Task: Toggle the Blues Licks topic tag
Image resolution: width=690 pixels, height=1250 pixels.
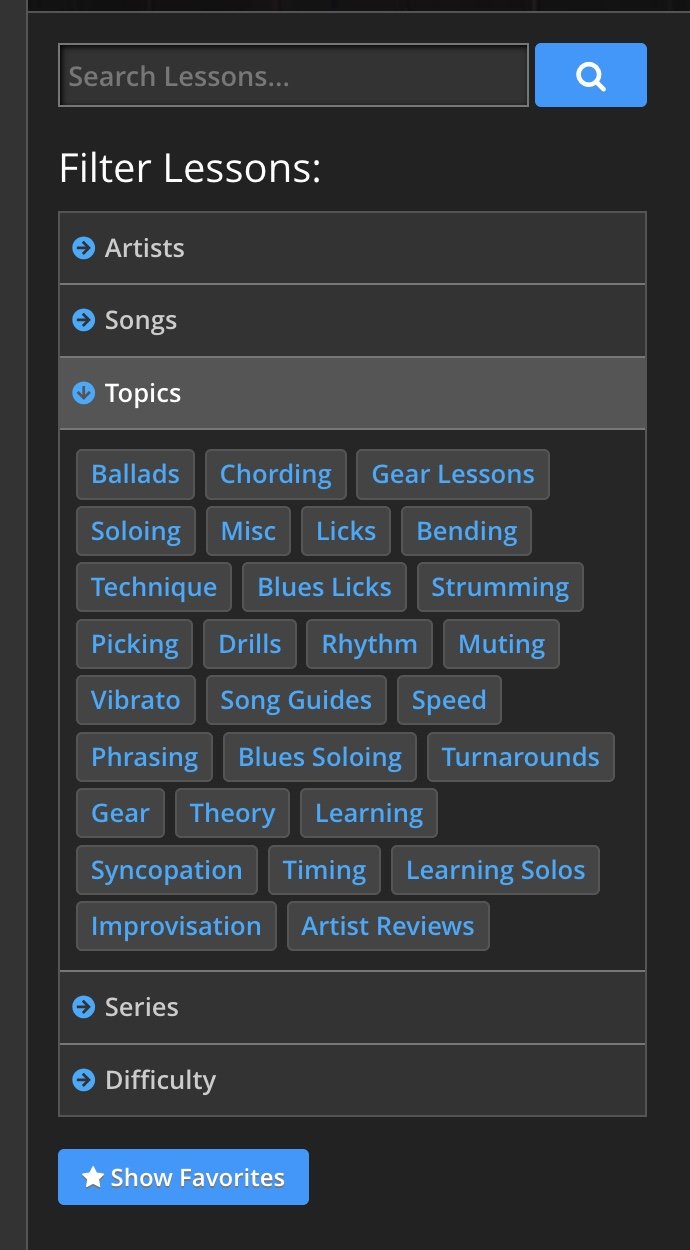Action: tap(324, 587)
